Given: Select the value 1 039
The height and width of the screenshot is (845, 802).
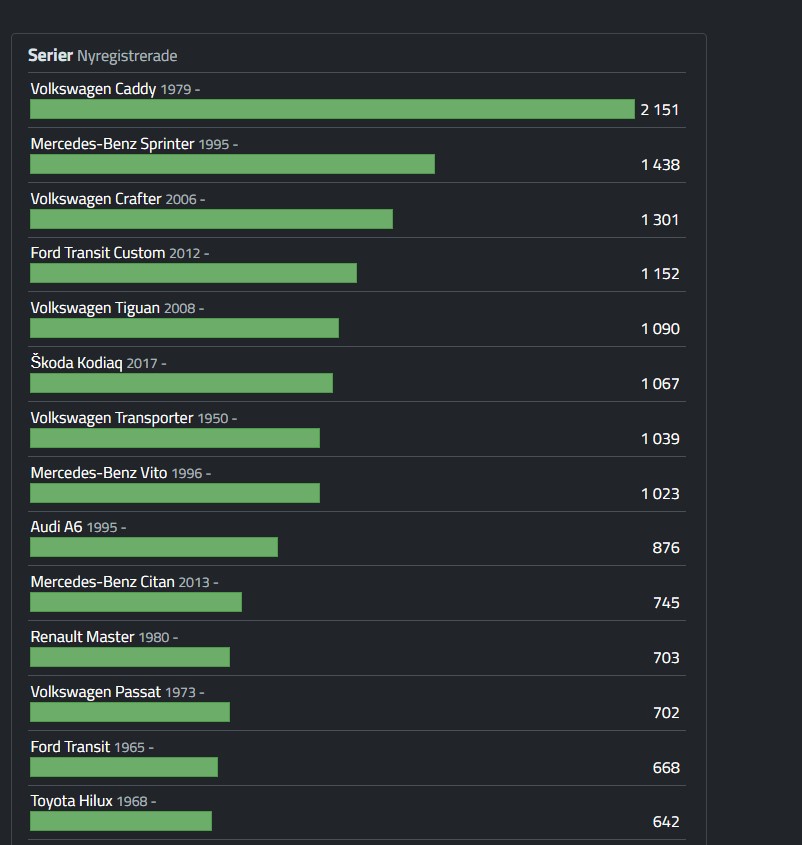Looking at the screenshot, I should coord(660,438).
